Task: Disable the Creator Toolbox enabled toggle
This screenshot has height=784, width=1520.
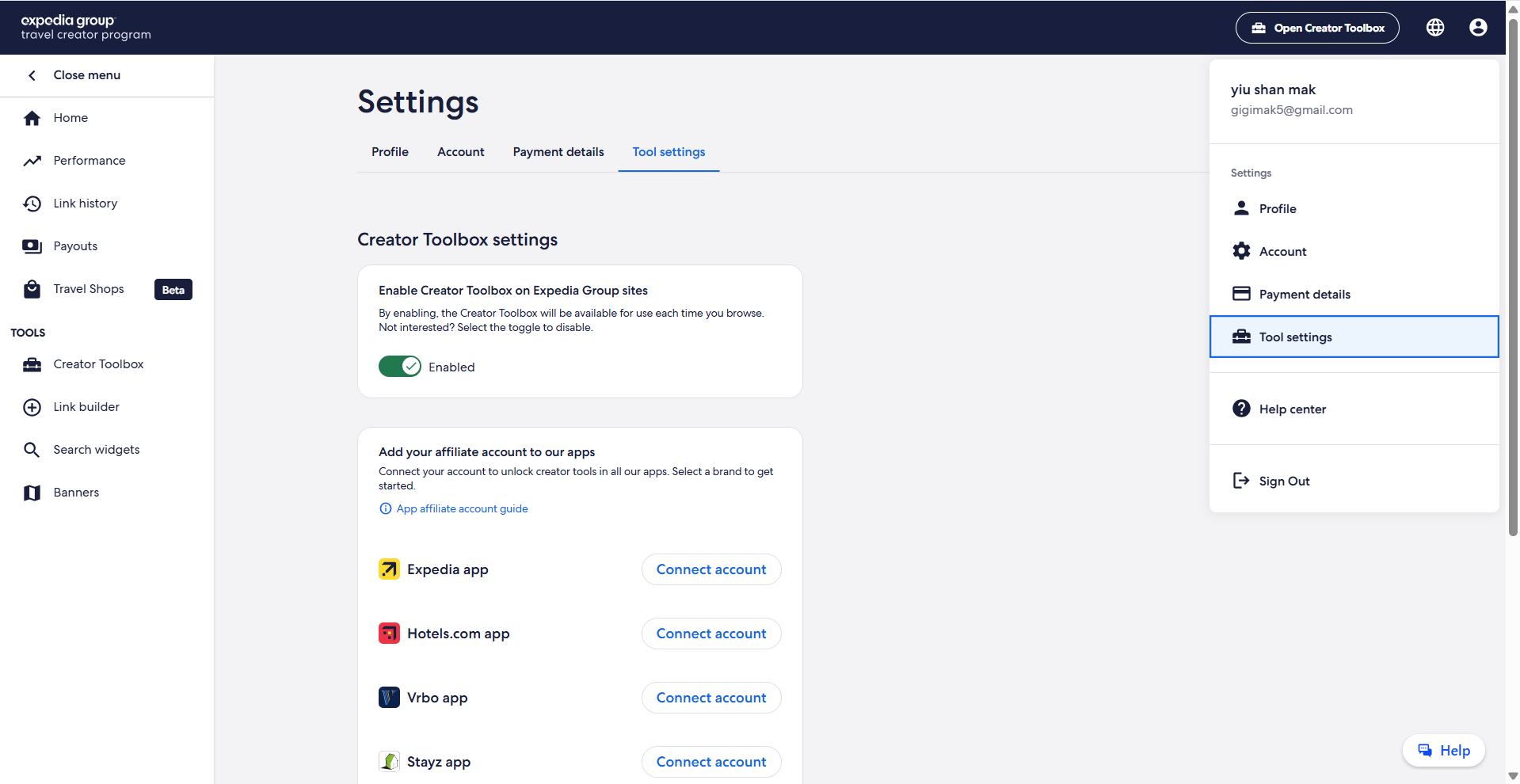Action: (x=400, y=367)
